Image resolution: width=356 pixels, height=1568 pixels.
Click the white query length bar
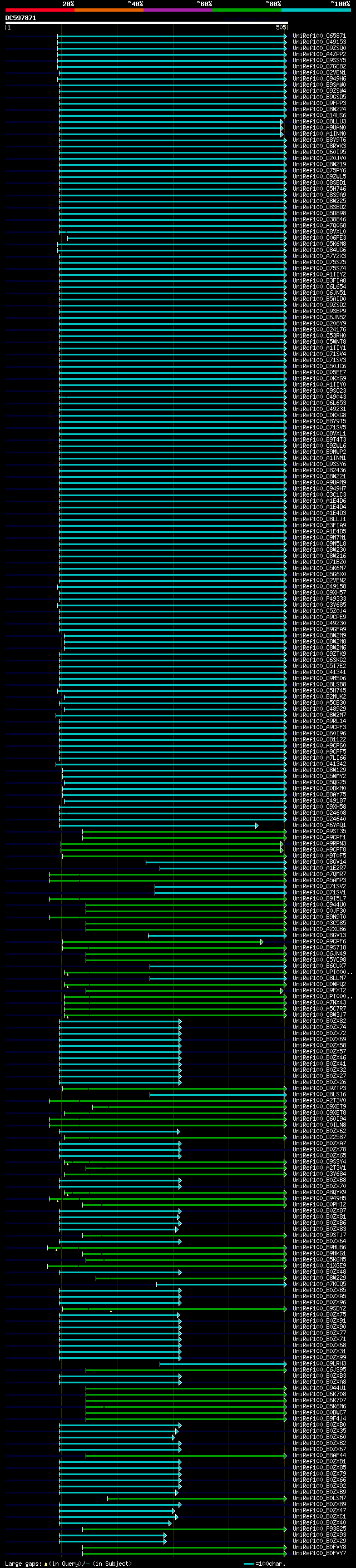click(x=147, y=23)
